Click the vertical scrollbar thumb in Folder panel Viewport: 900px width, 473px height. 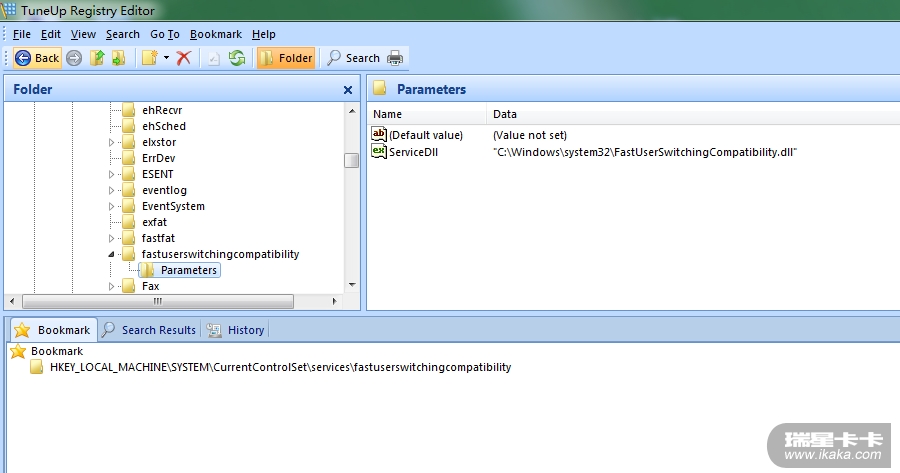(352, 160)
